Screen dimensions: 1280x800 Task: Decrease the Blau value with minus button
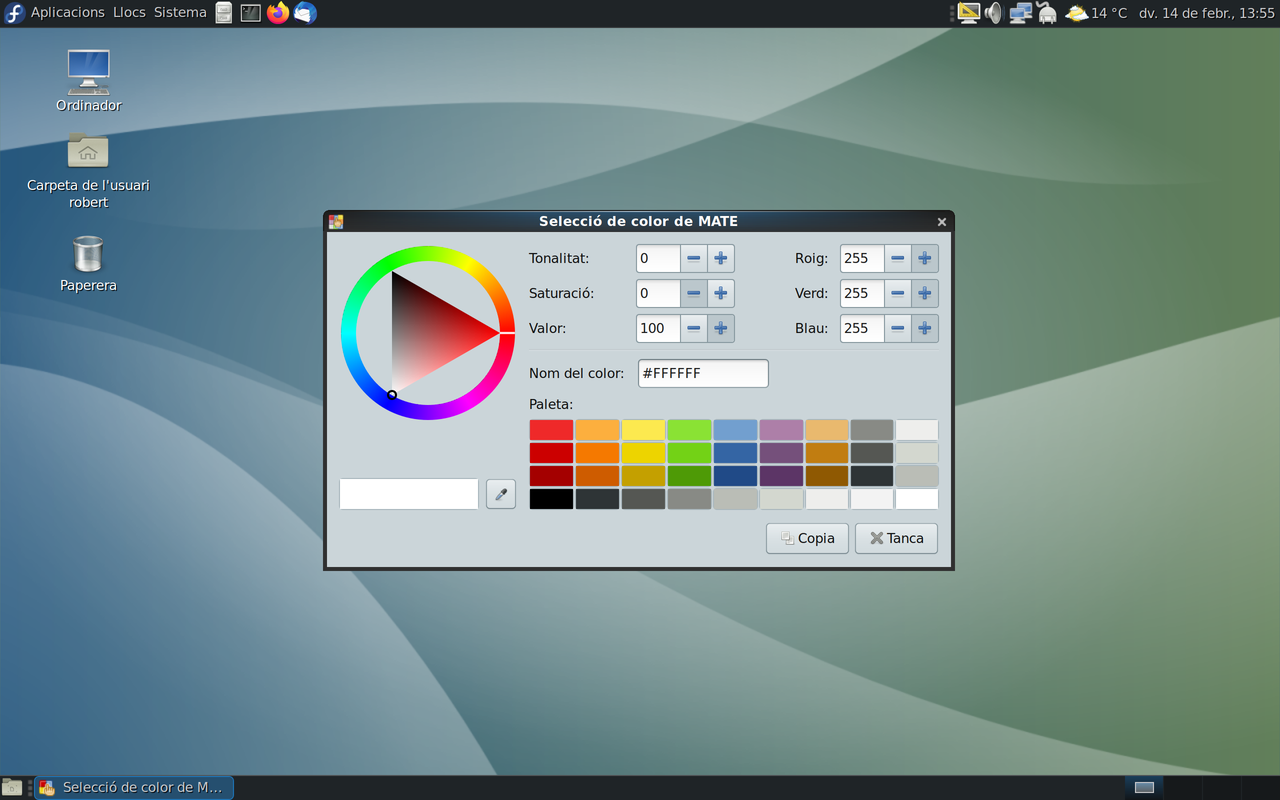click(898, 328)
